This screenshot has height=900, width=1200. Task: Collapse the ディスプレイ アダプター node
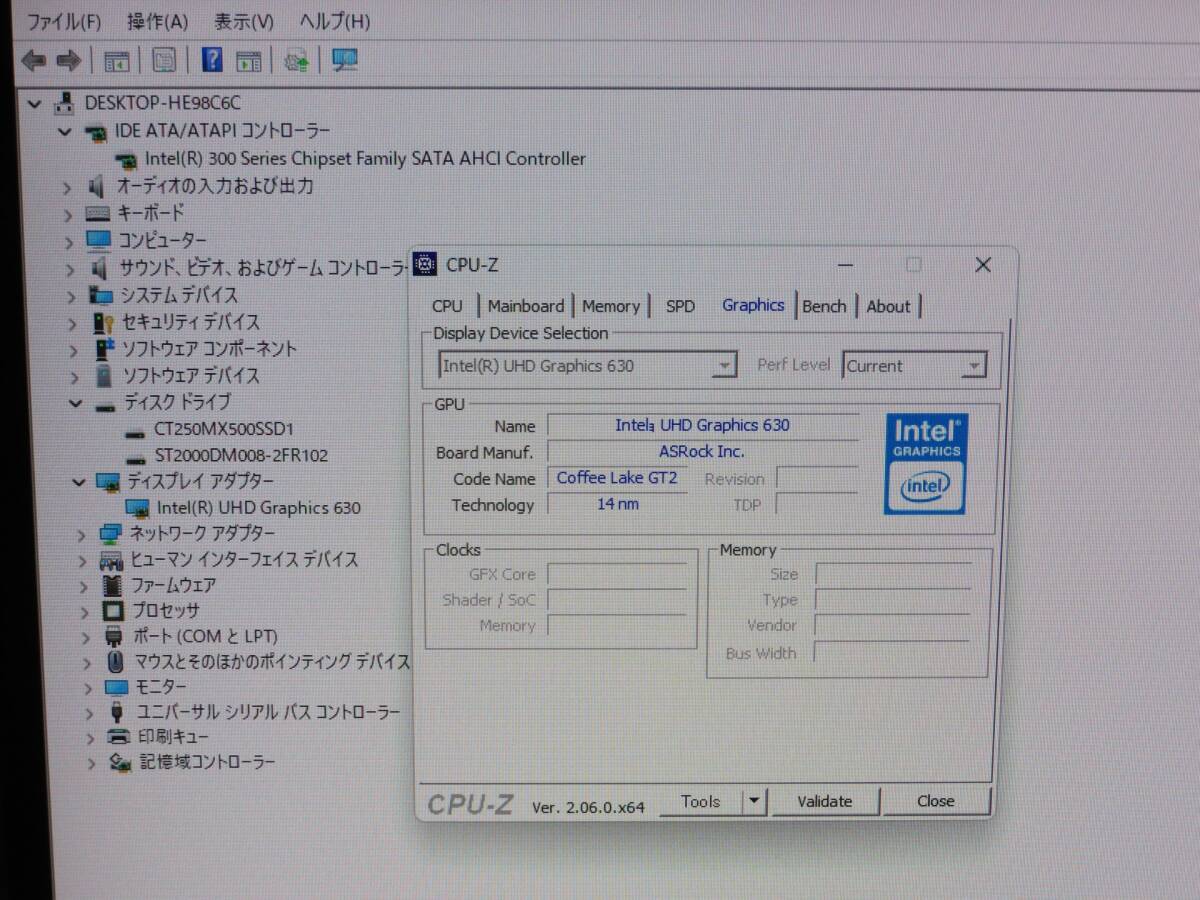tap(78, 482)
